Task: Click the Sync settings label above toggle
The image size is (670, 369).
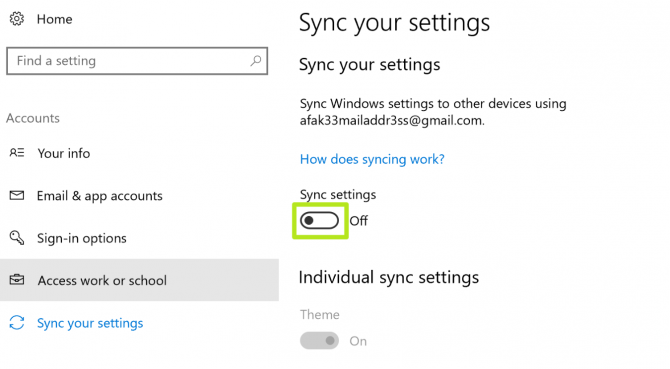Action: [338, 195]
